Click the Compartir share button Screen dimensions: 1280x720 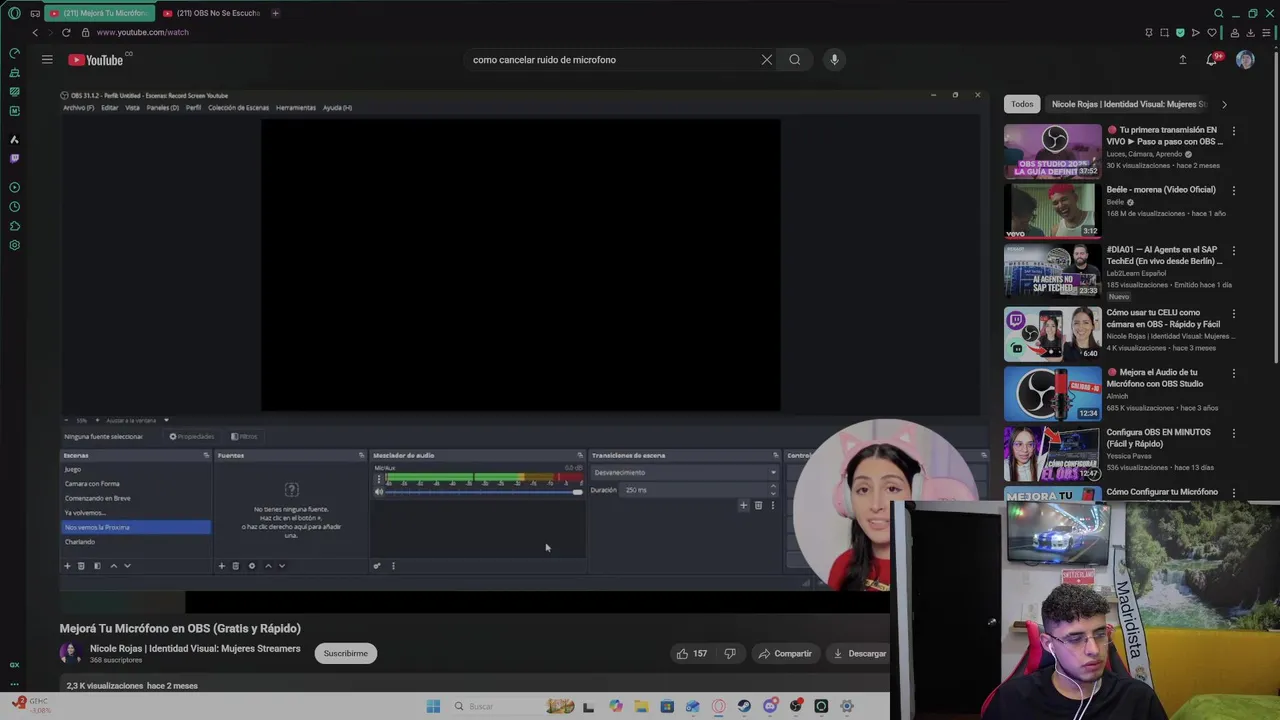pos(785,654)
